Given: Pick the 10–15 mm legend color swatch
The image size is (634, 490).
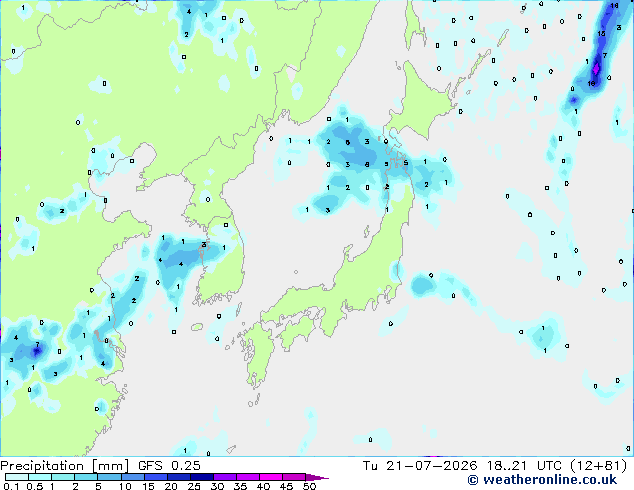Looking at the screenshot, I should (x=133, y=477).
